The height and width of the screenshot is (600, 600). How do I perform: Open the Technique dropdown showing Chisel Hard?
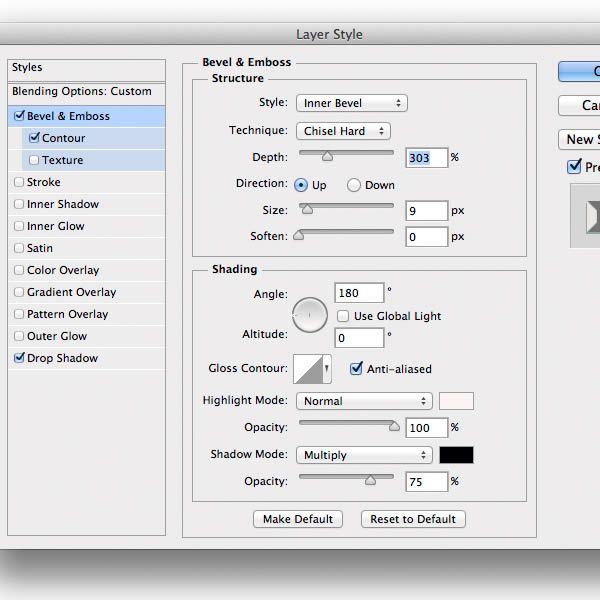click(x=343, y=131)
